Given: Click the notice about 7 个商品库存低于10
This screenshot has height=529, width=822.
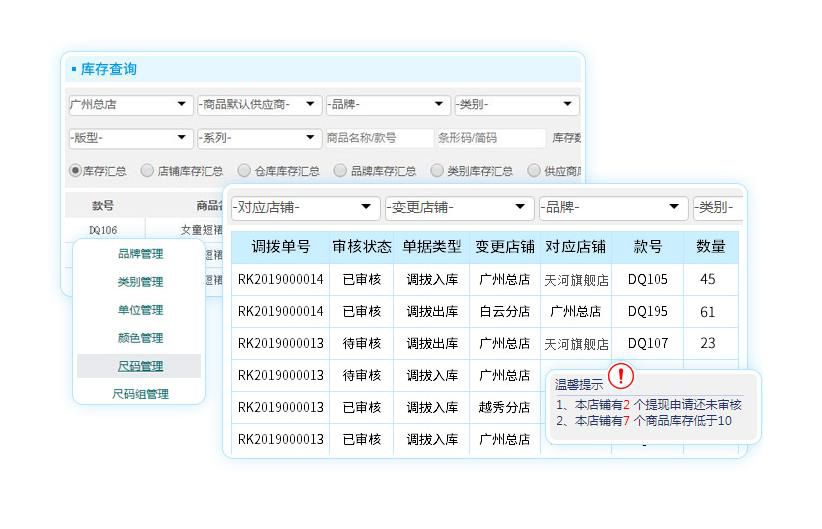Looking at the screenshot, I should 644,420.
